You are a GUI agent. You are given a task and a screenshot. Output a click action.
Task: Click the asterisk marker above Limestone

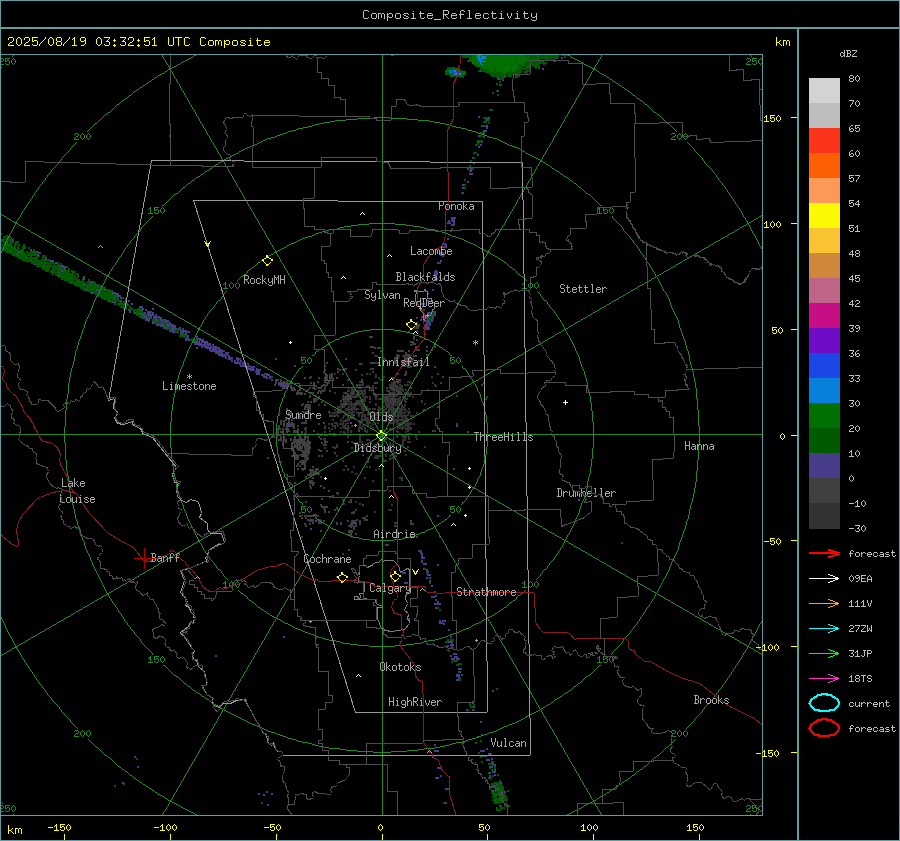point(189,377)
